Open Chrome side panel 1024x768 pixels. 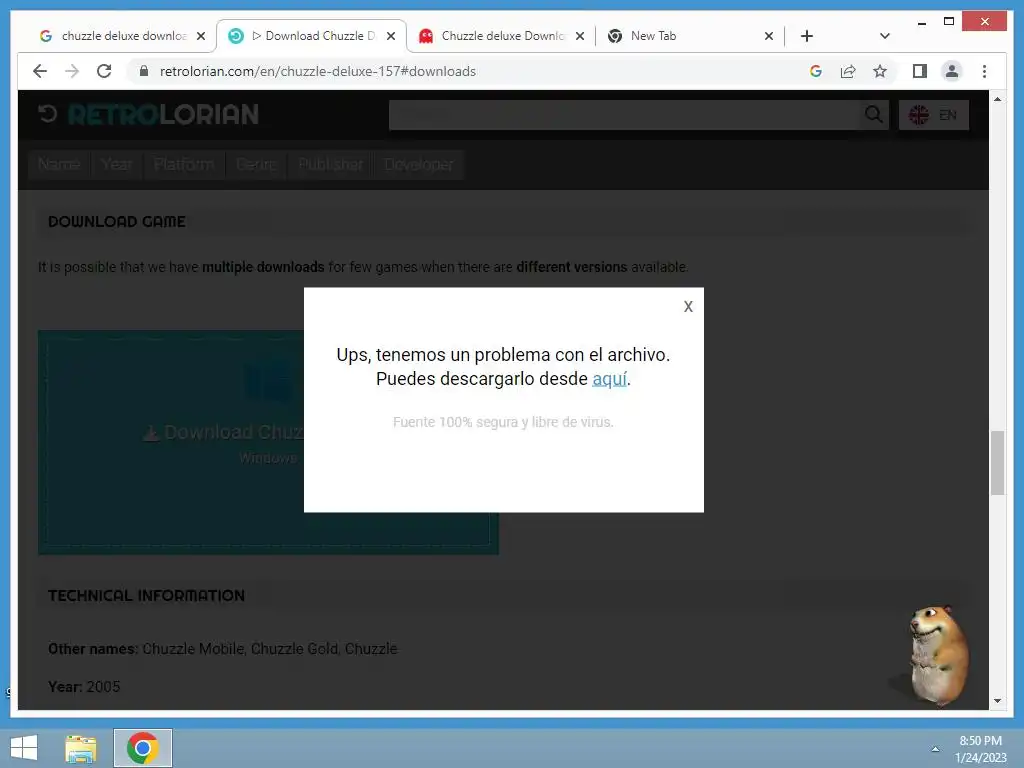(x=920, y=71)
